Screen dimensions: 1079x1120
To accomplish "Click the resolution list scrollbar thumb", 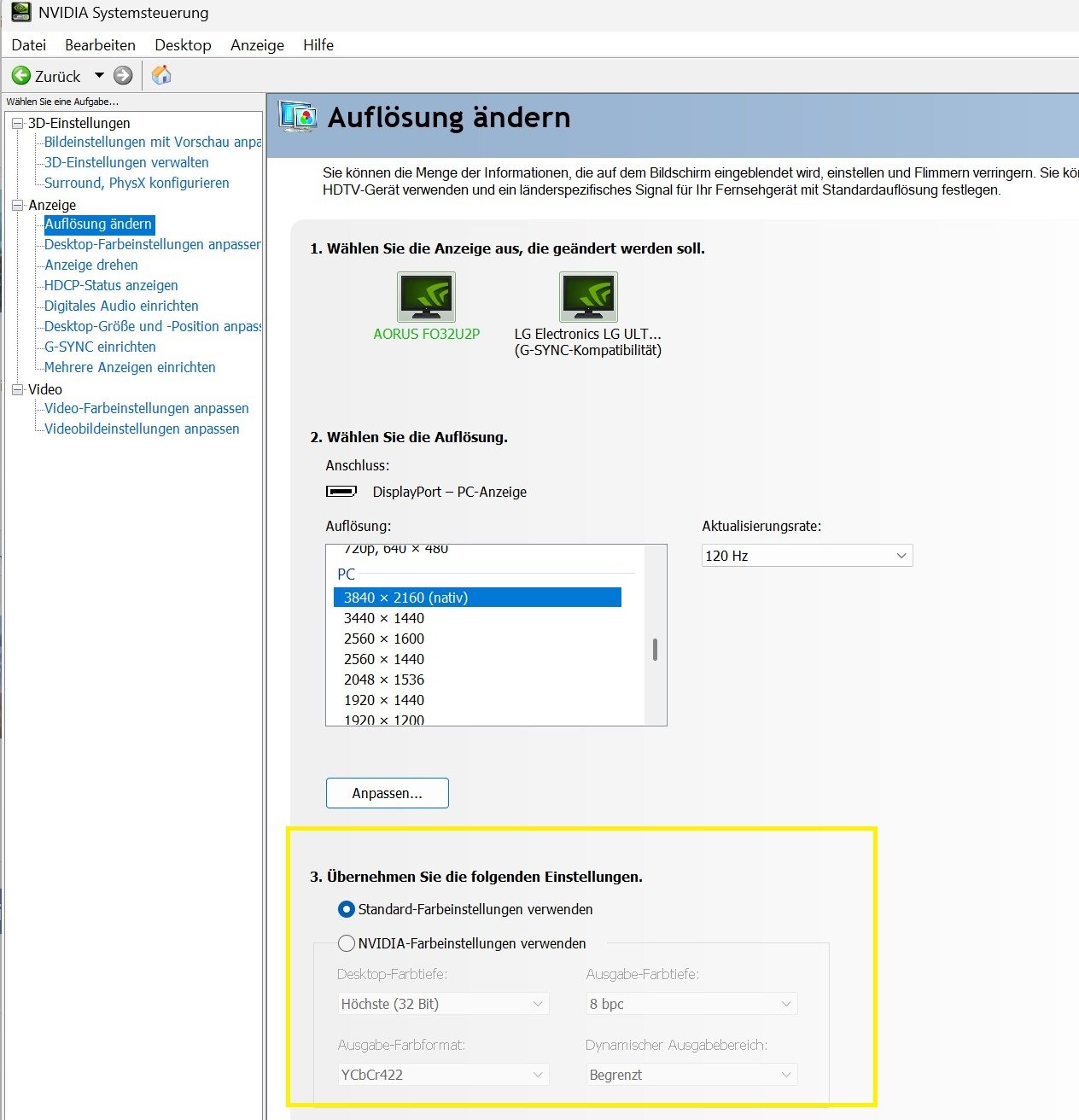I will (655, 650).
